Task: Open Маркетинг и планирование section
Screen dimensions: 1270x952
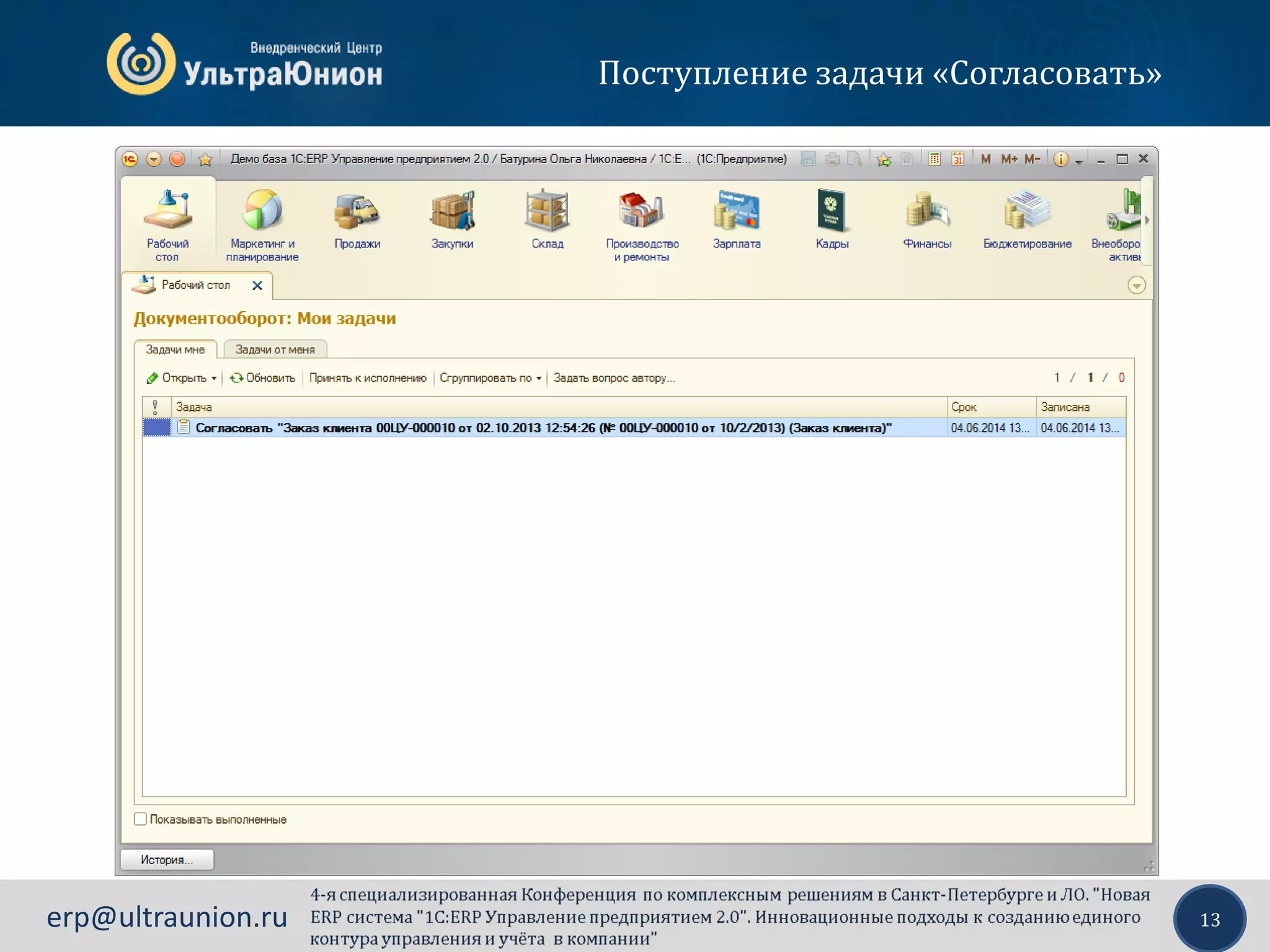Action: (x=262, y=225)
